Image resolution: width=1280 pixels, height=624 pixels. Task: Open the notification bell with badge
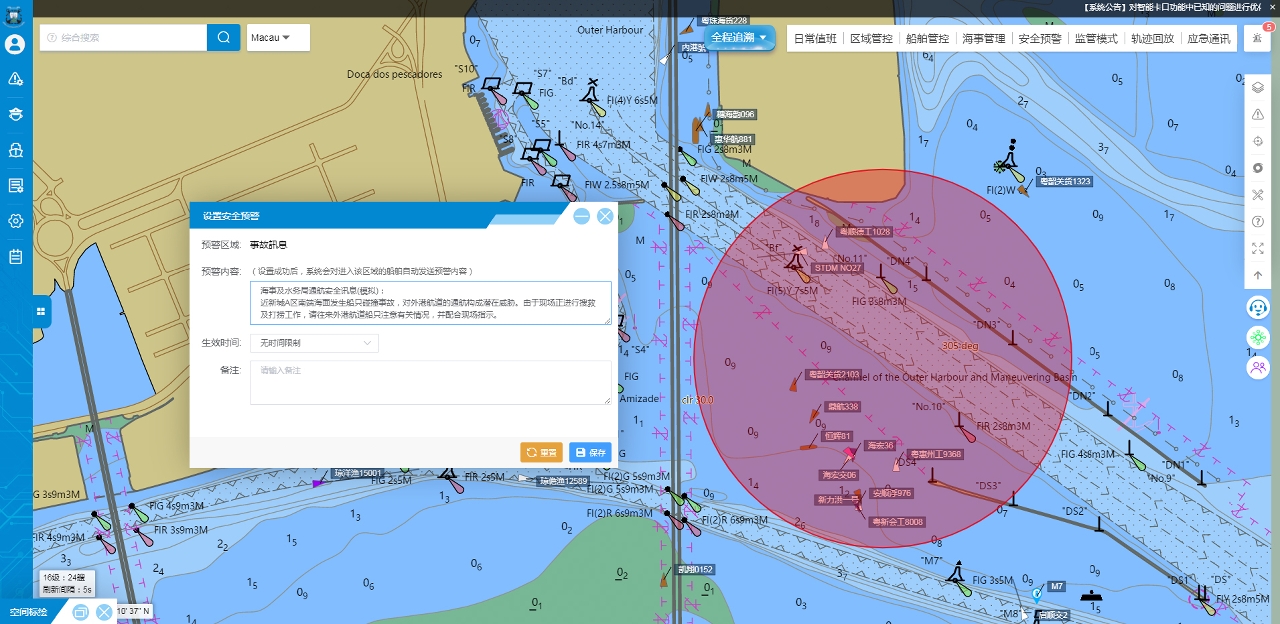(x=1257, y=38)
